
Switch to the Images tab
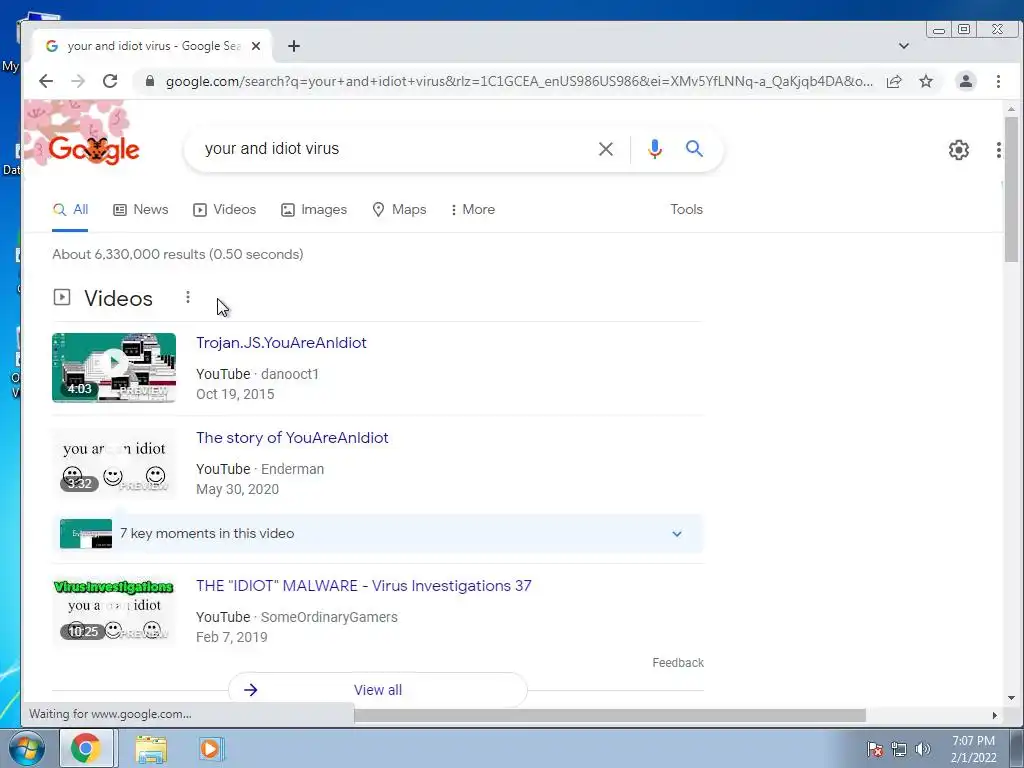pyautogui.click(x=313, y=210)
